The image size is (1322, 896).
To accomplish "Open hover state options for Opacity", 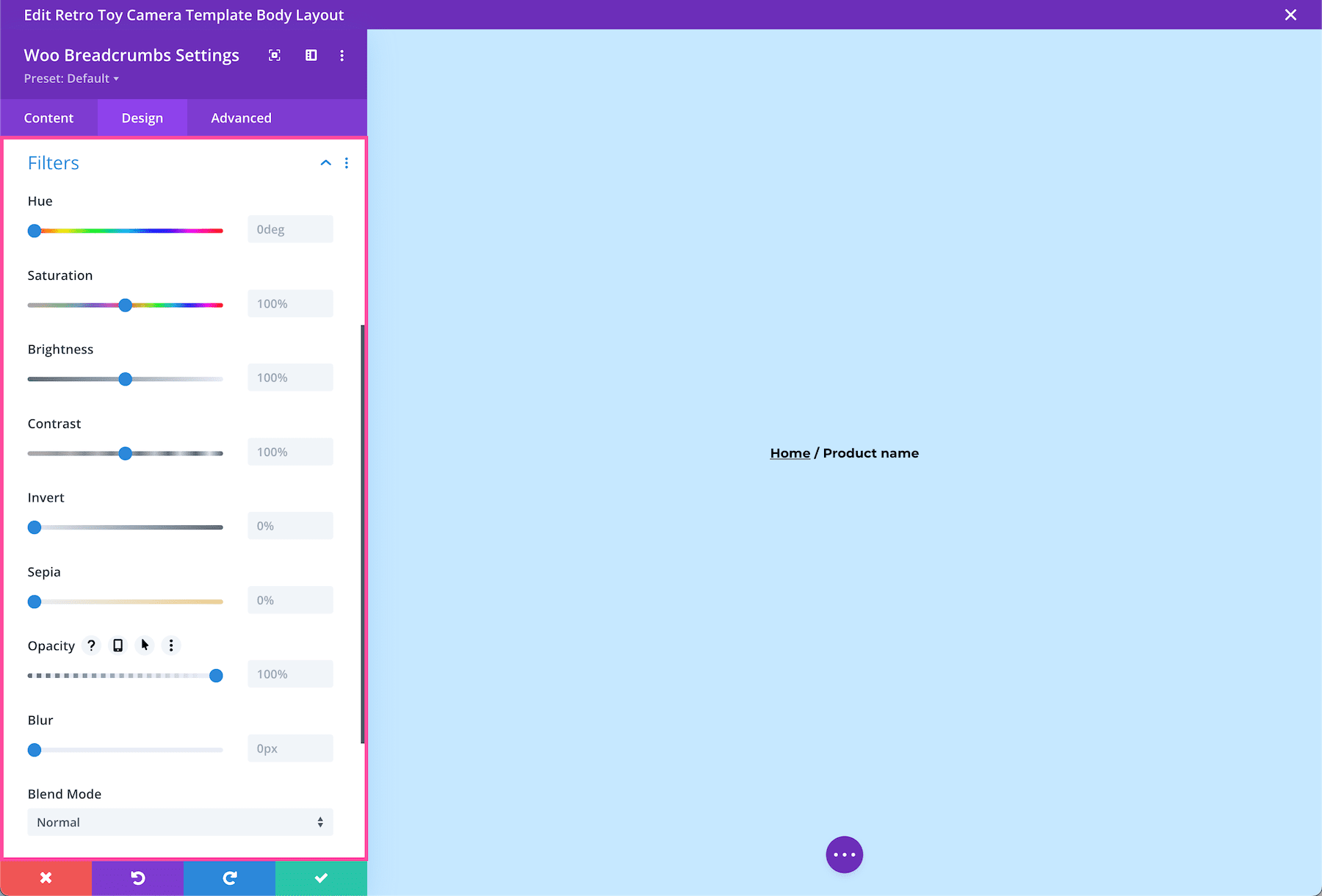I will coord(144,646).
